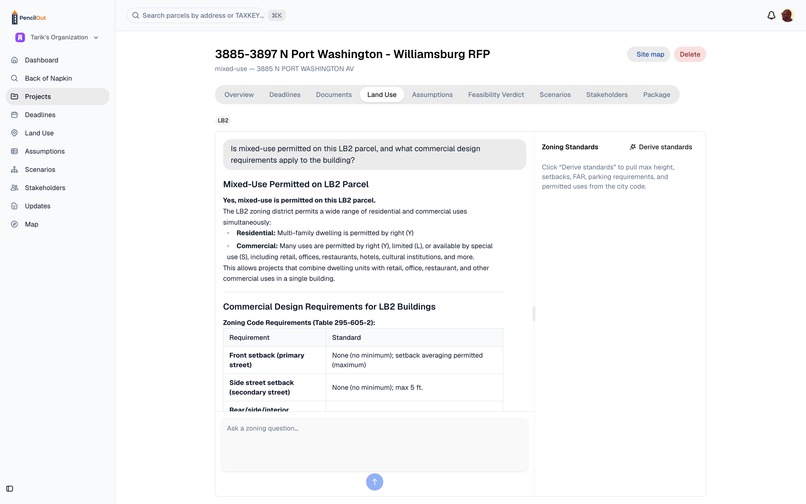Viewport: 806px width, 504px height.
Task: Open the Assumptions tab
Action: coord(432,95)
